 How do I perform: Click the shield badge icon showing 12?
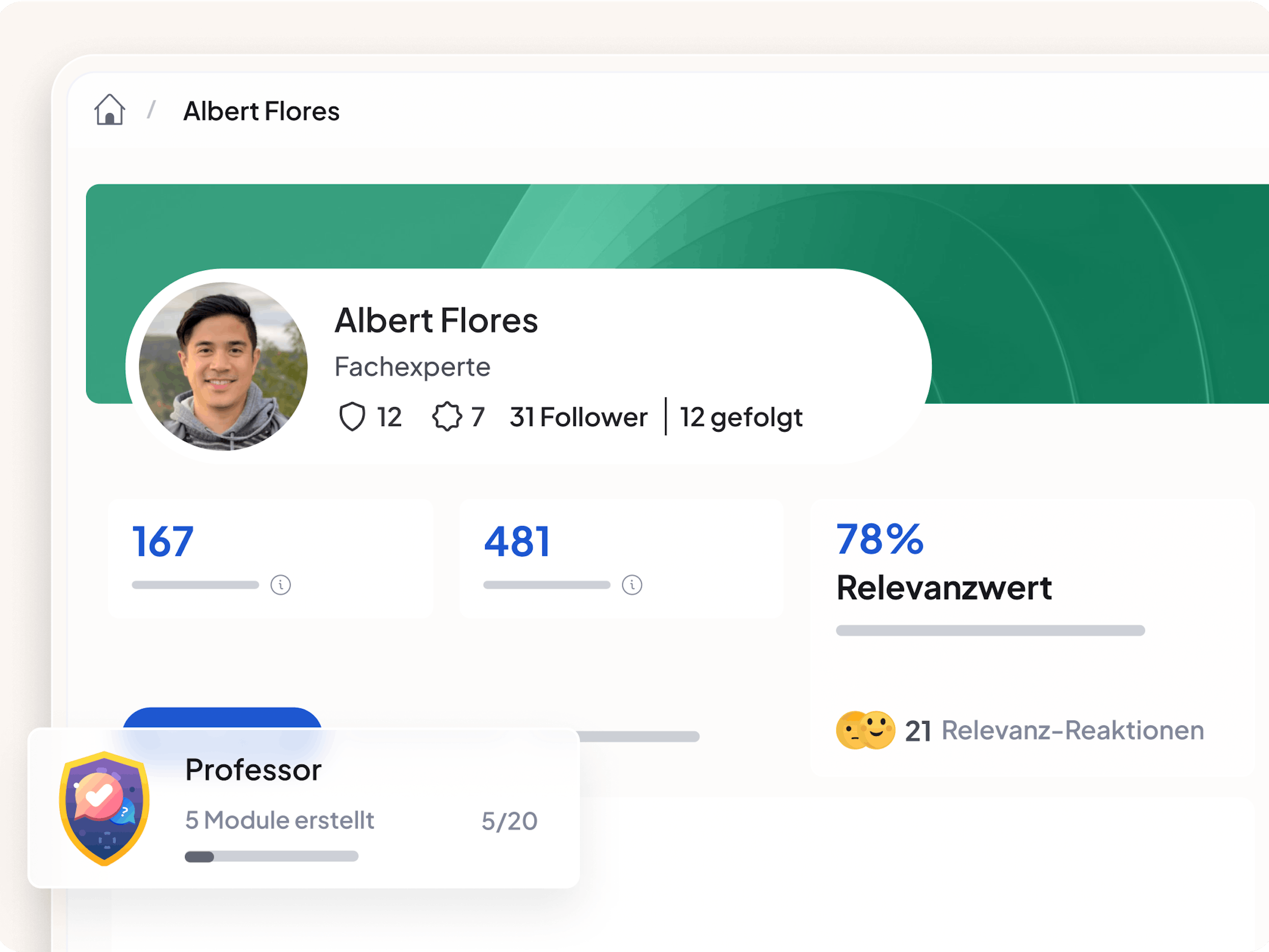click(x=352, y=416)
